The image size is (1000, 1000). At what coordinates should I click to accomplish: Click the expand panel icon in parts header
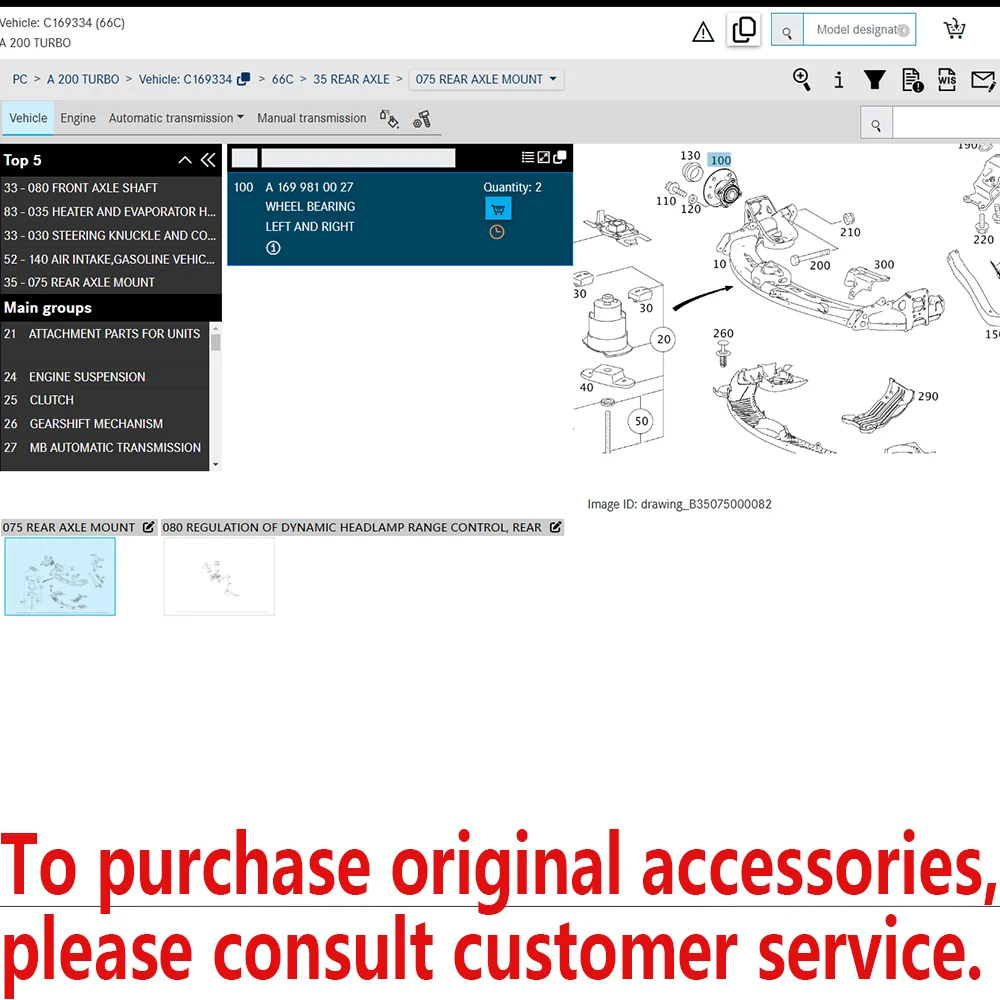(543, 158)
